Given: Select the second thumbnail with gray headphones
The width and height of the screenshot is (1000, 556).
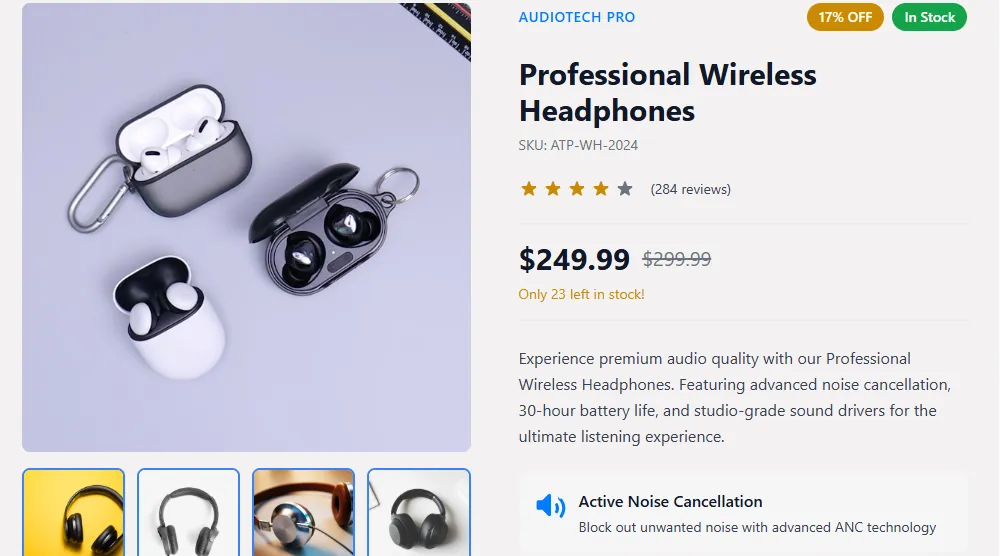Looking at the screenshot, I should click(x=188, y=512).
